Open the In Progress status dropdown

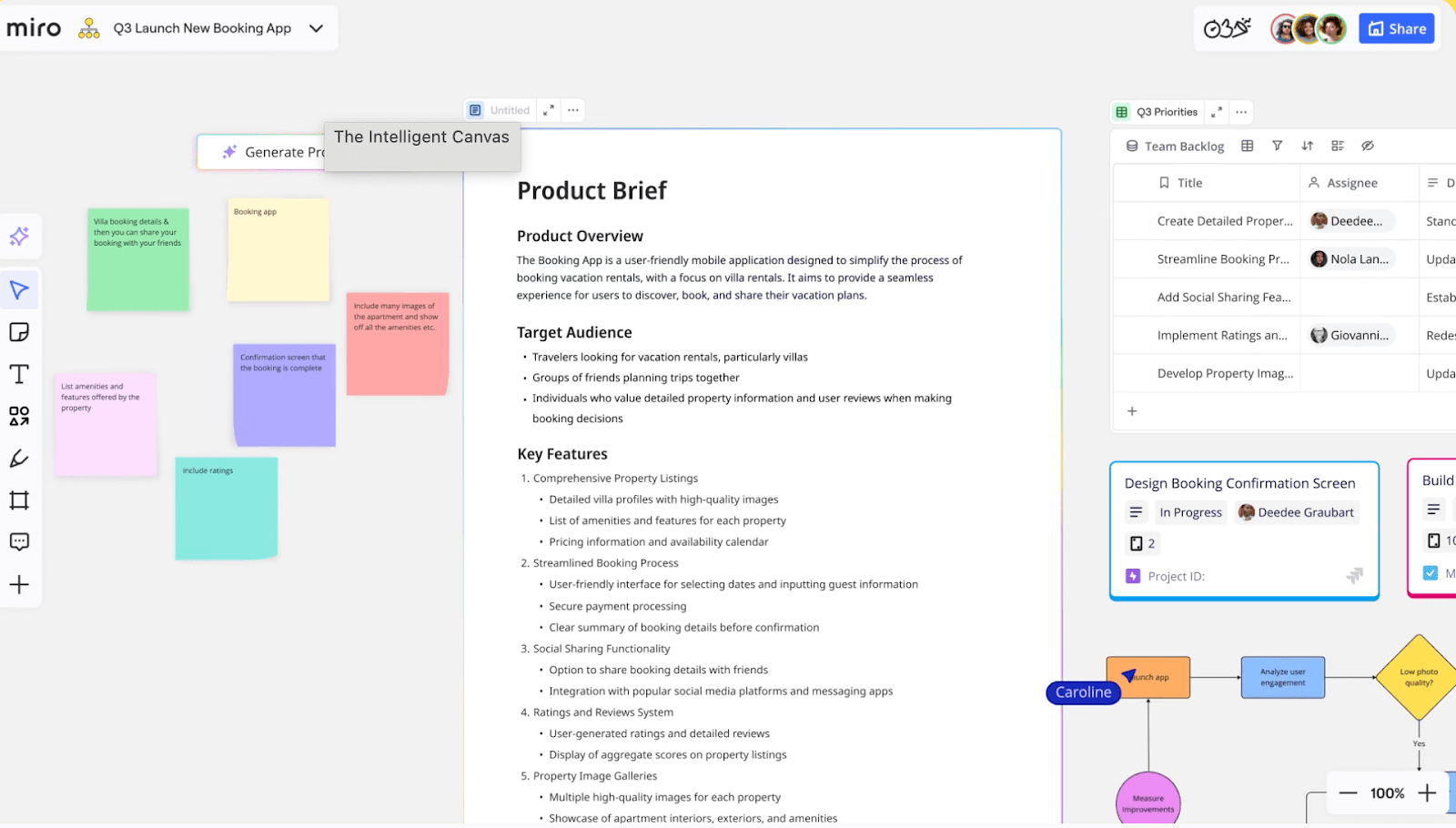tap(1190, 512)
